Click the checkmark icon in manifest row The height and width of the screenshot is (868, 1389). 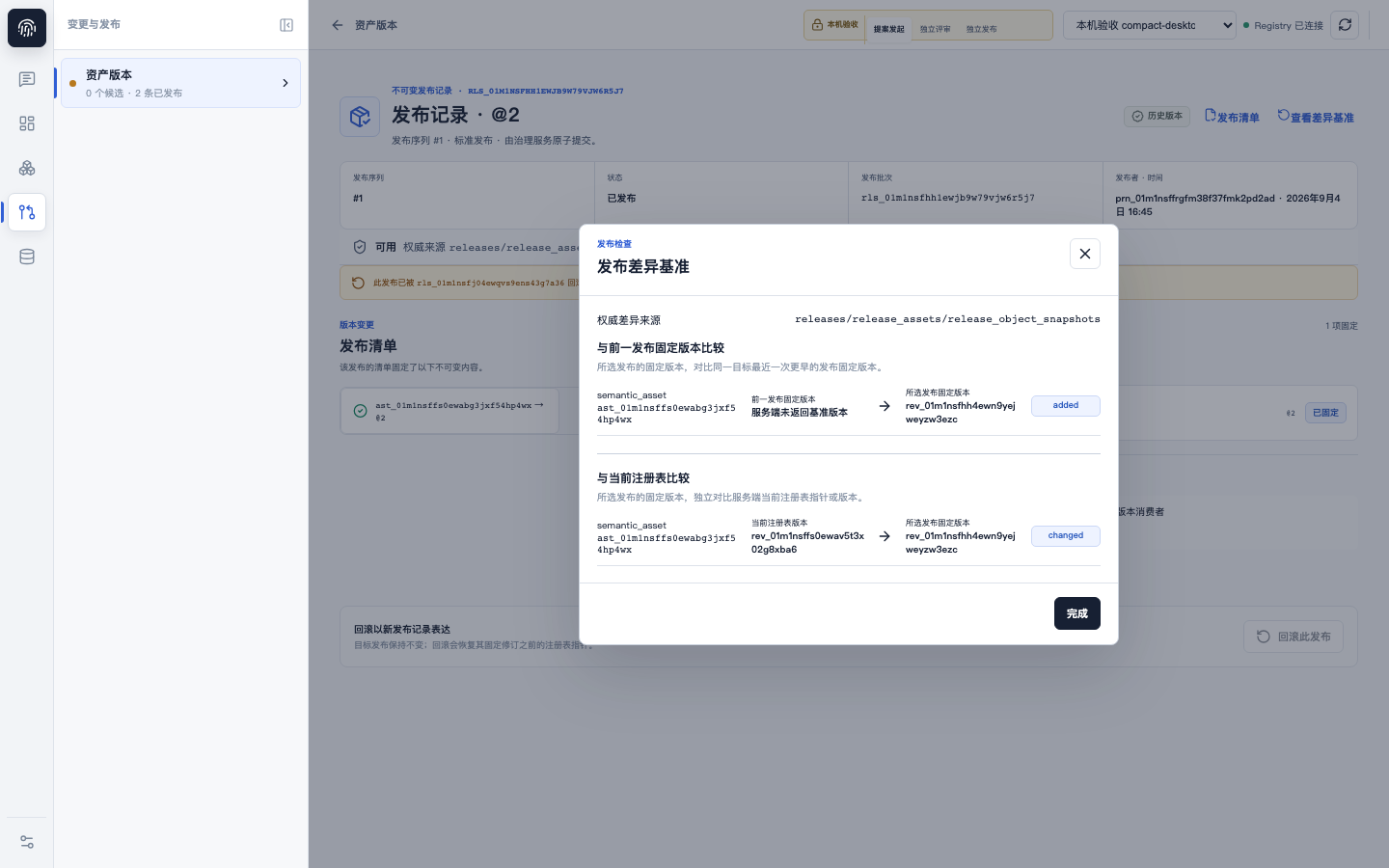[x=360, y=411]
